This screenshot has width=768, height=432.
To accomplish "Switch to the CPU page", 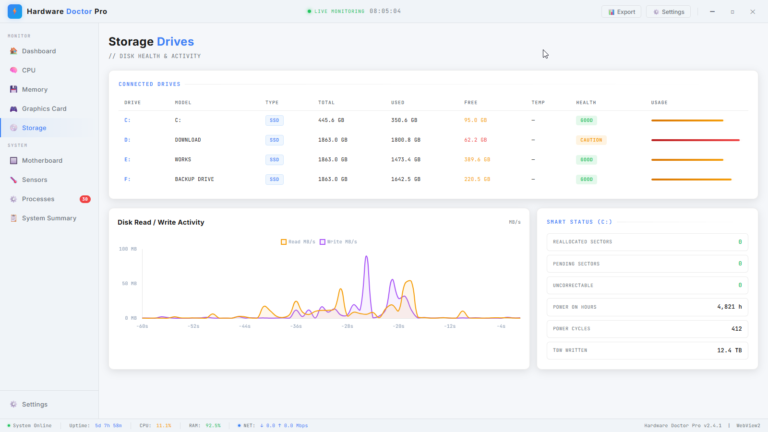I will [49, 70].
